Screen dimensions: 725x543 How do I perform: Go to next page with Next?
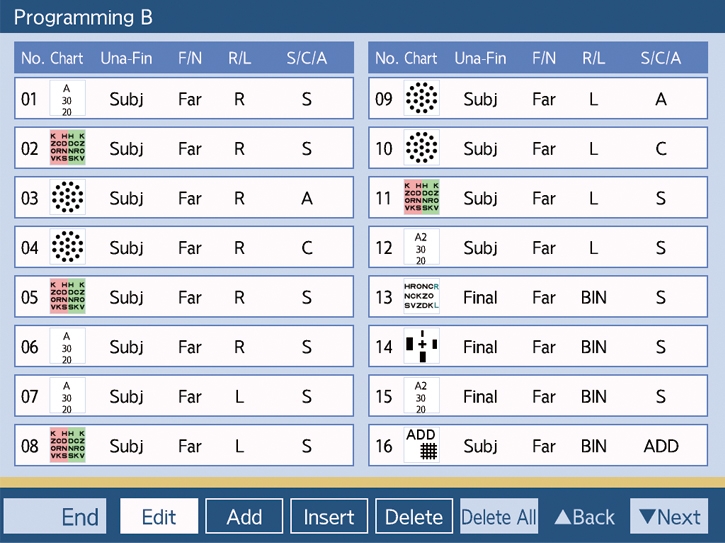coord(669,517)
